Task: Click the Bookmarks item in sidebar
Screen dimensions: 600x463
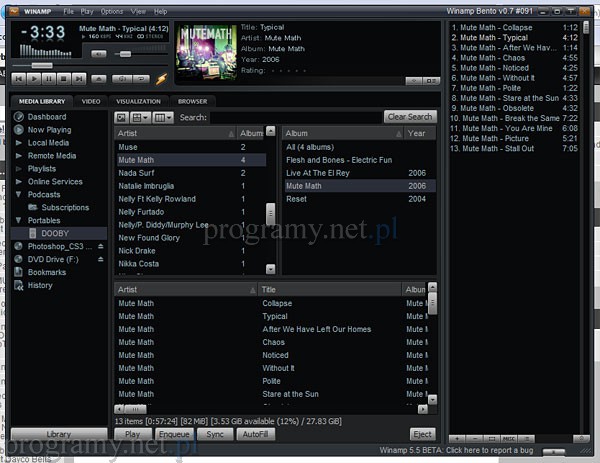Action: click(x=47, y=272)
